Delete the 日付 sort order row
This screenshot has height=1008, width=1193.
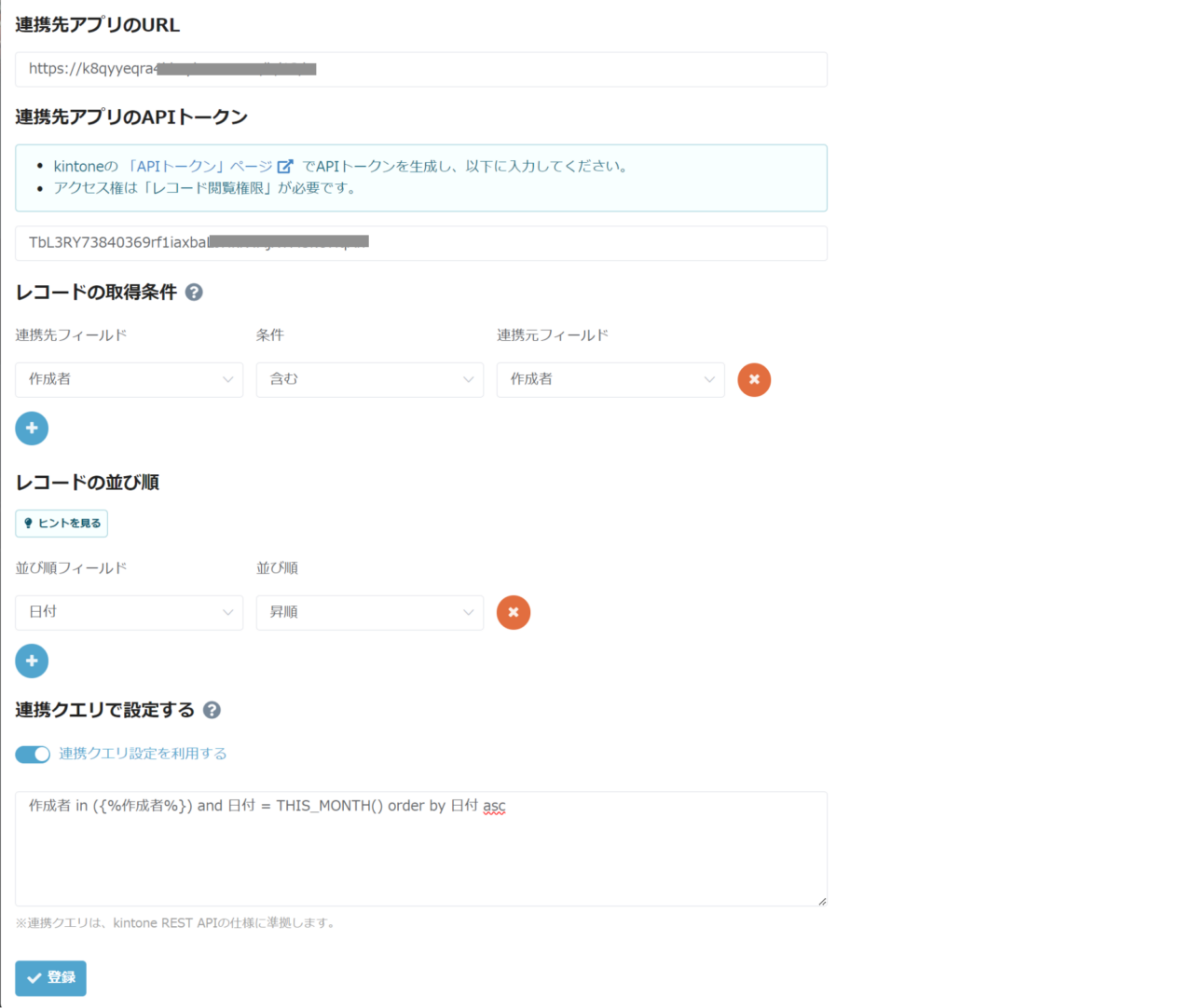pyautogui.click(x=514, y=613)
